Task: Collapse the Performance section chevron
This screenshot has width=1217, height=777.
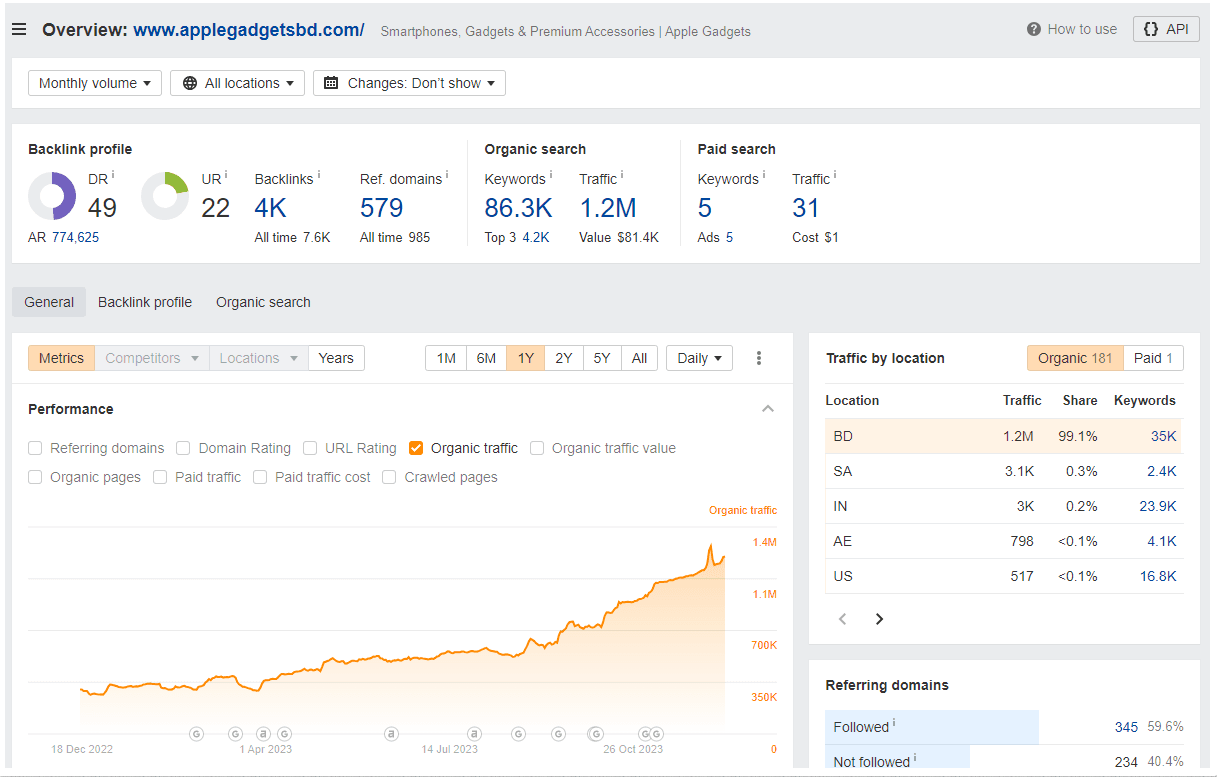Action: click(768, 409)
